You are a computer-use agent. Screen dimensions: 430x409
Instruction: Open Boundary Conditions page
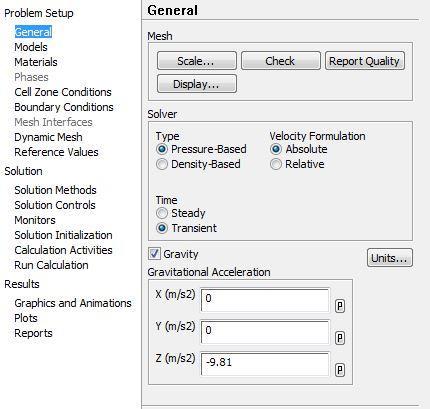point(64,107)
